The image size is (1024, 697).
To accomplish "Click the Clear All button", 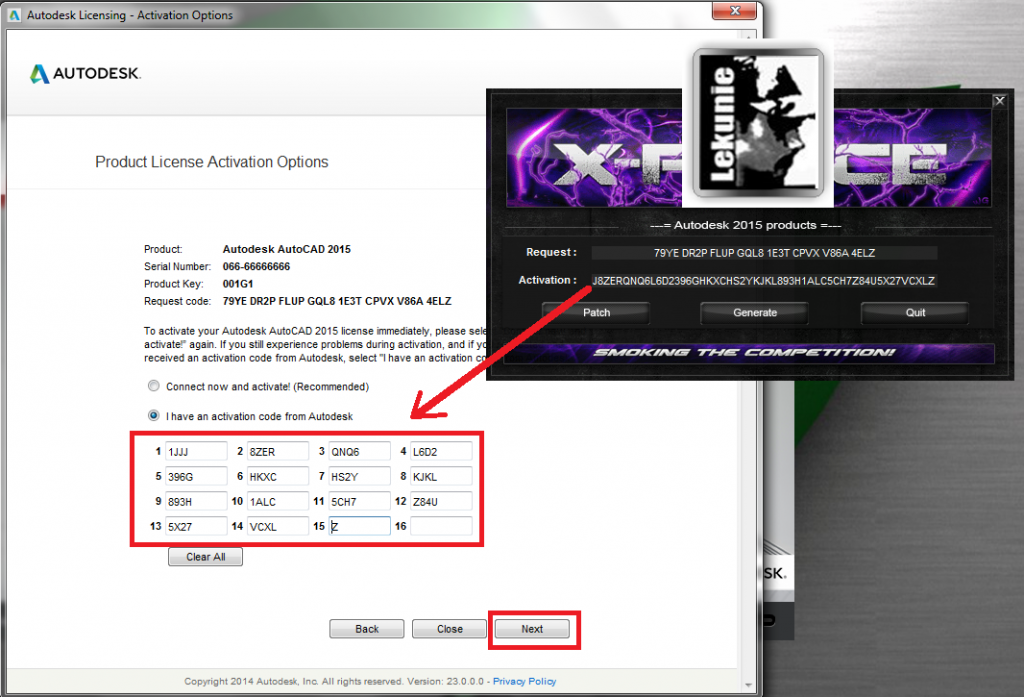I will (205, 557).
